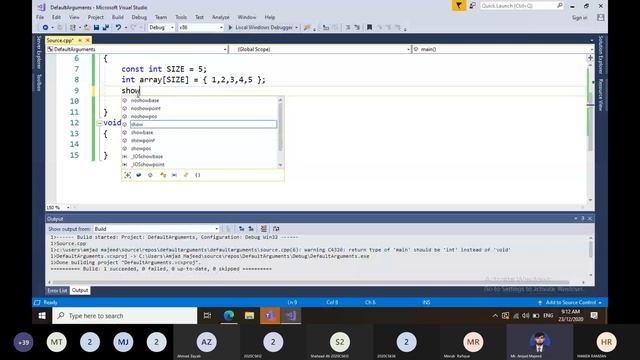Close the Output panel
The width and height of the screenshot is (640, 360).
[590, 219]
